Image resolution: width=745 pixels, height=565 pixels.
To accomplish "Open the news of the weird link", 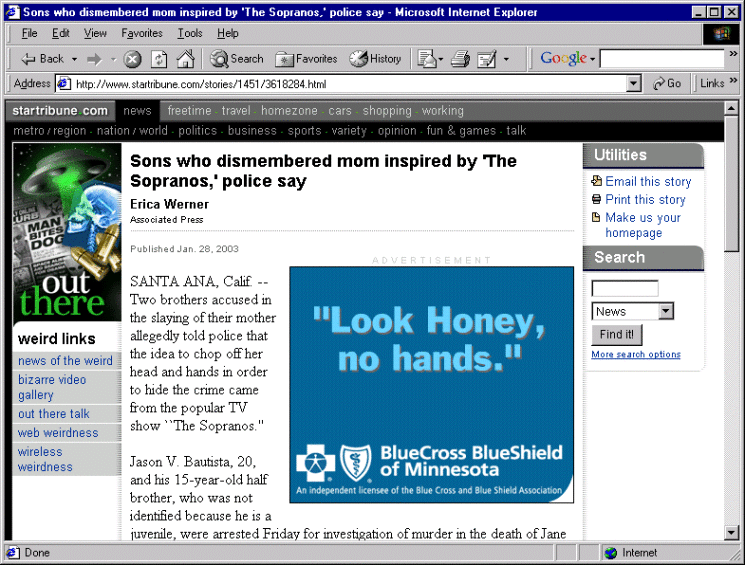I will pyautogui.click(x=65, y=361).
